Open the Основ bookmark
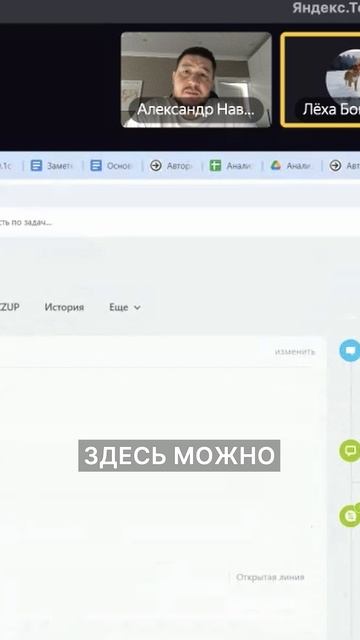Screen dimensions: 360x640 (x=111, y=166)
